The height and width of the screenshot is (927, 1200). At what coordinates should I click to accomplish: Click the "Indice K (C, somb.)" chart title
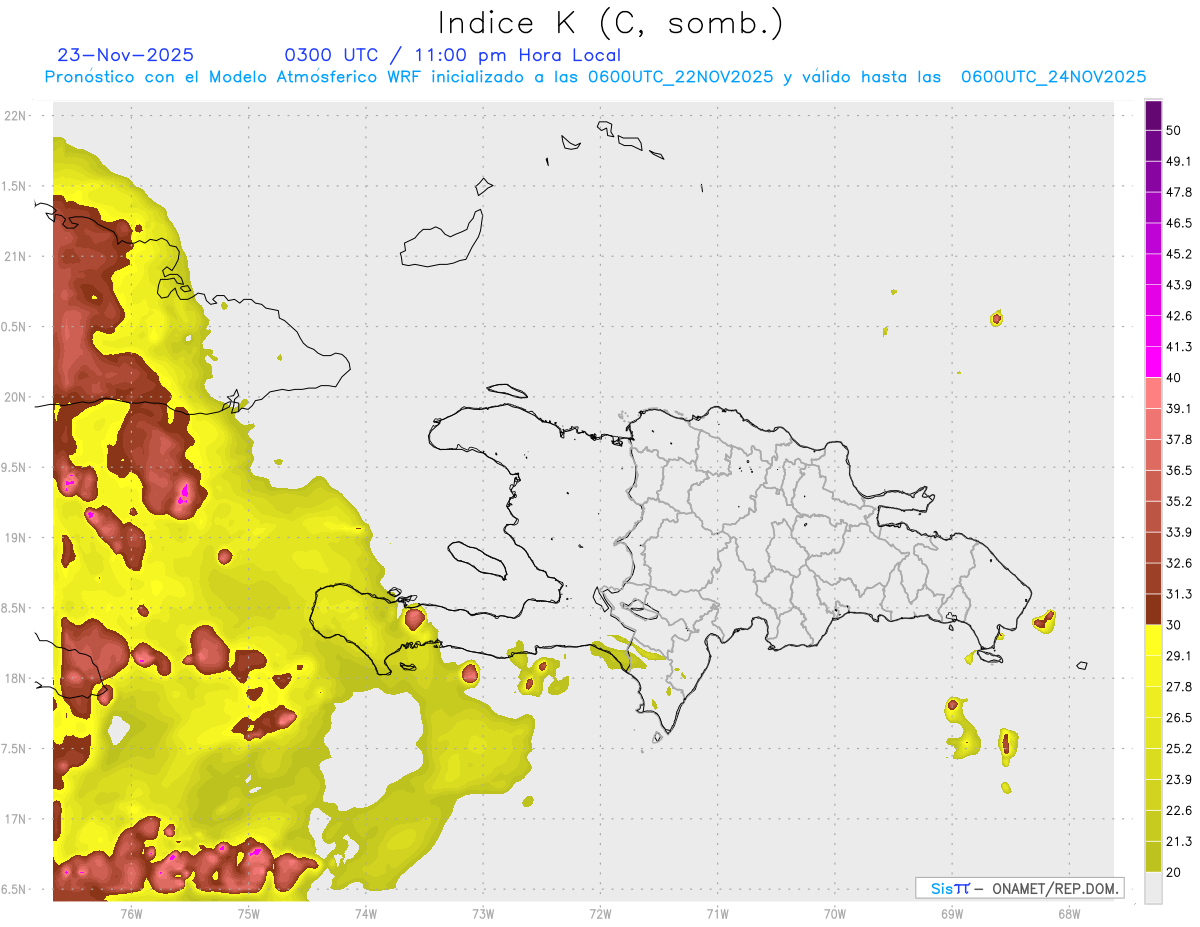[x=611, y=23]
